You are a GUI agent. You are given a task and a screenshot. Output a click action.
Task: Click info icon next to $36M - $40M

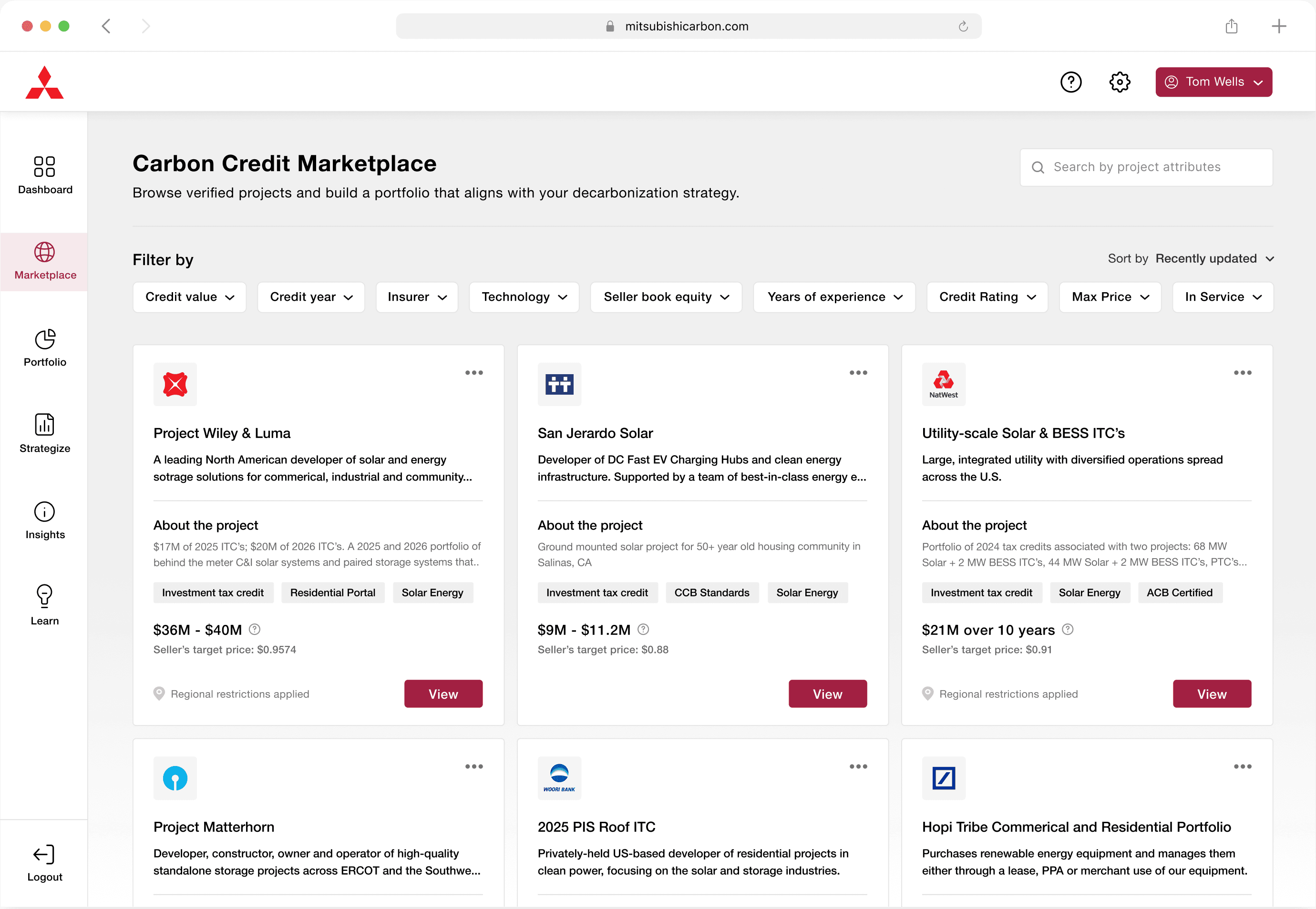point(255,629)
